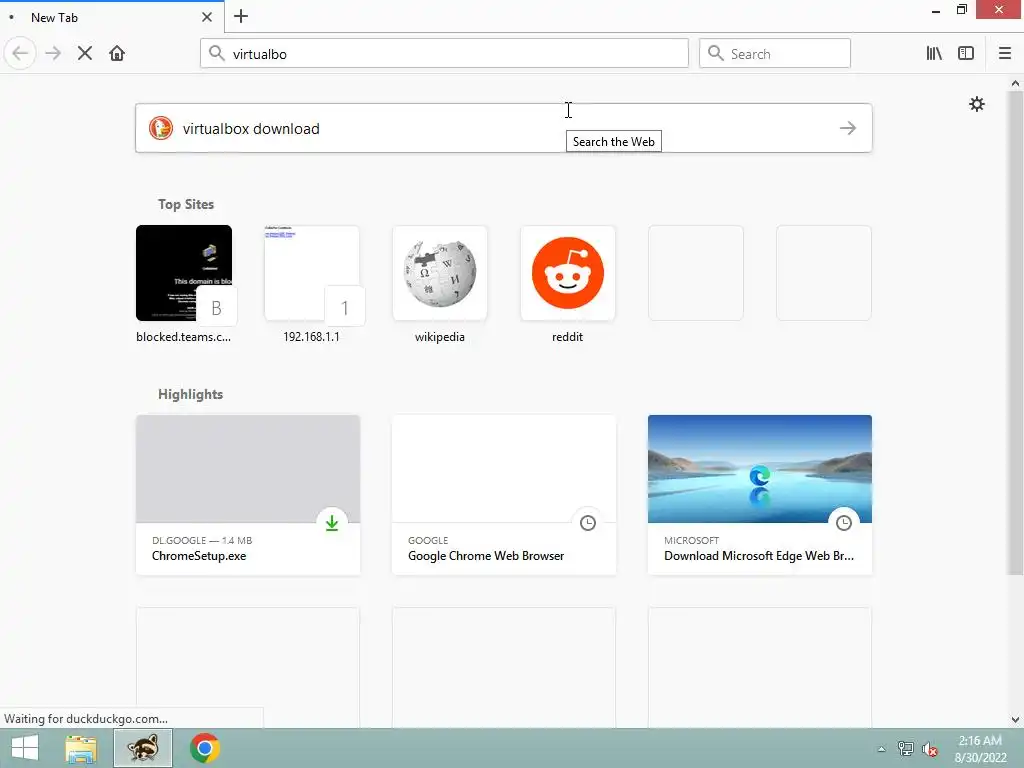This screenshot has height=768, width=1024.
Task: Click the magnifier in the address bar
Action: click(217, 53)
